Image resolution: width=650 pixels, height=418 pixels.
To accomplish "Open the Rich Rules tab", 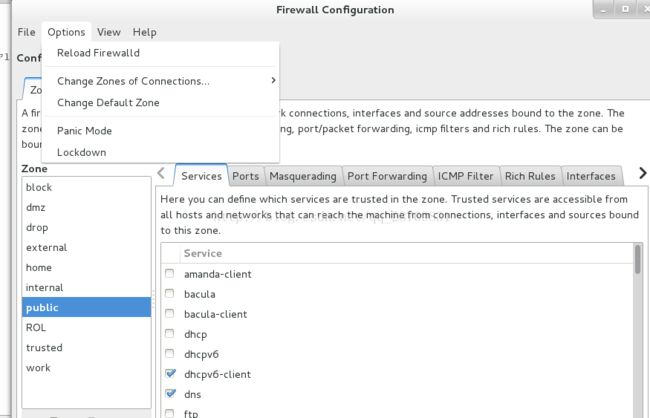I will 530,176.
